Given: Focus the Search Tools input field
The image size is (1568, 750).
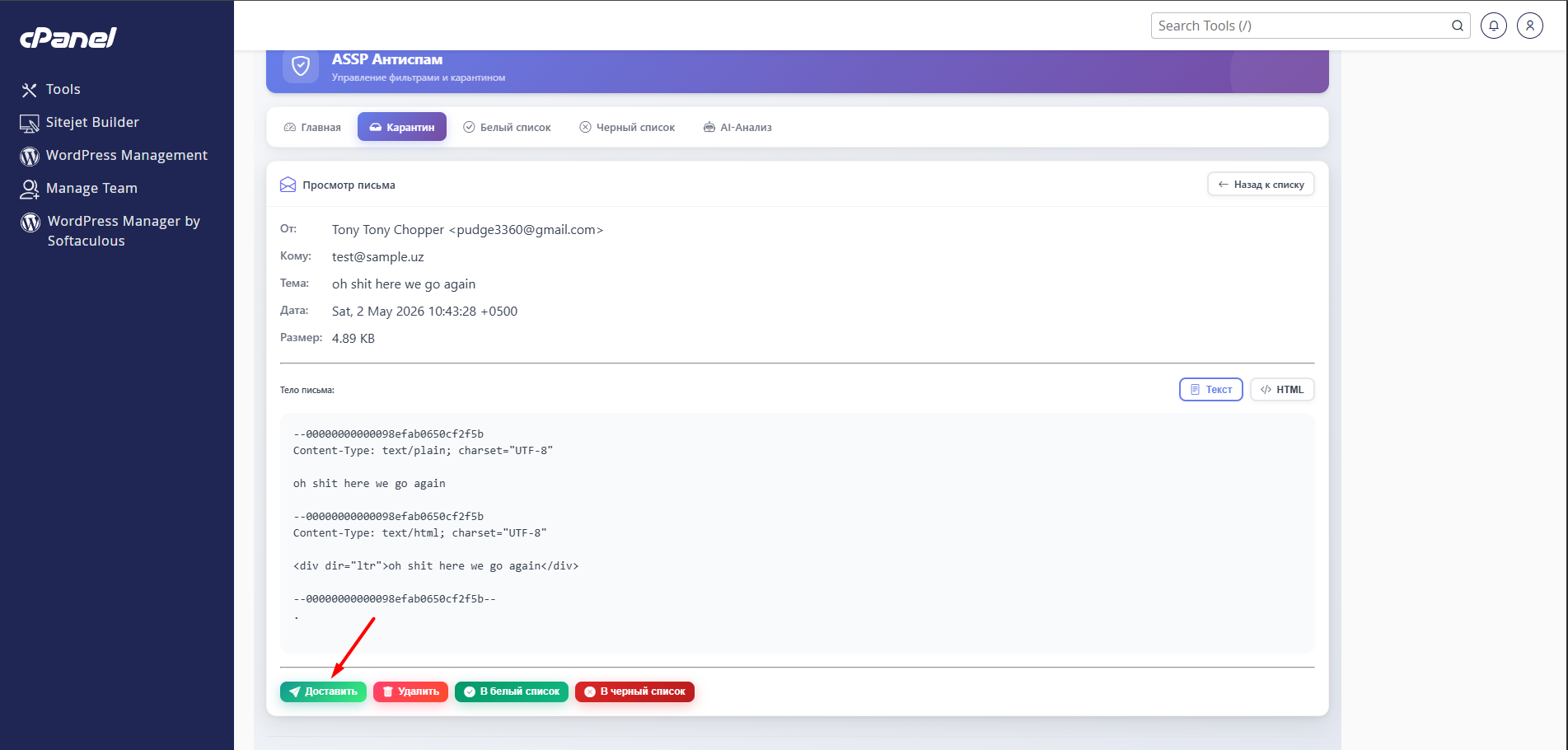Looking at the screenshot, I should click(x=1302, y=26).
